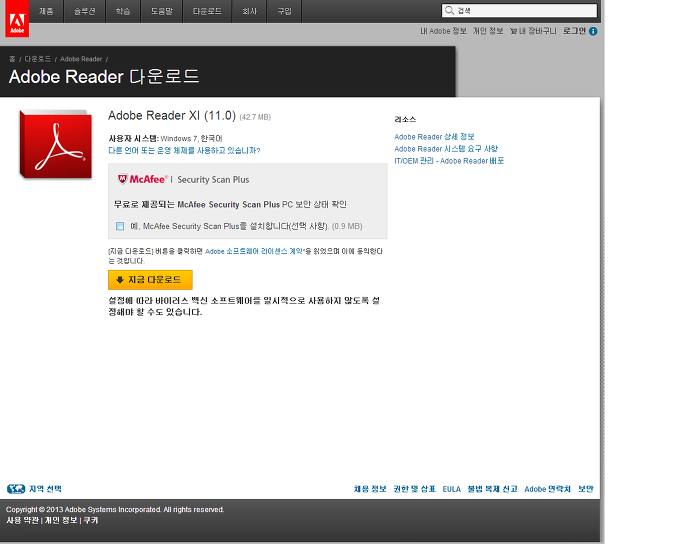This screenshot has width=693, height=544.
Task: Open 개인 정보 link in top bar
Action: [x=488, y=31]
